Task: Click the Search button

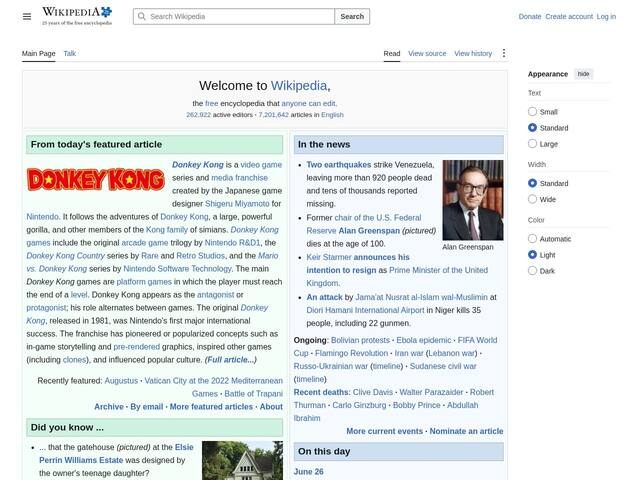Action: pyautogui.click(x=352, y=16)
